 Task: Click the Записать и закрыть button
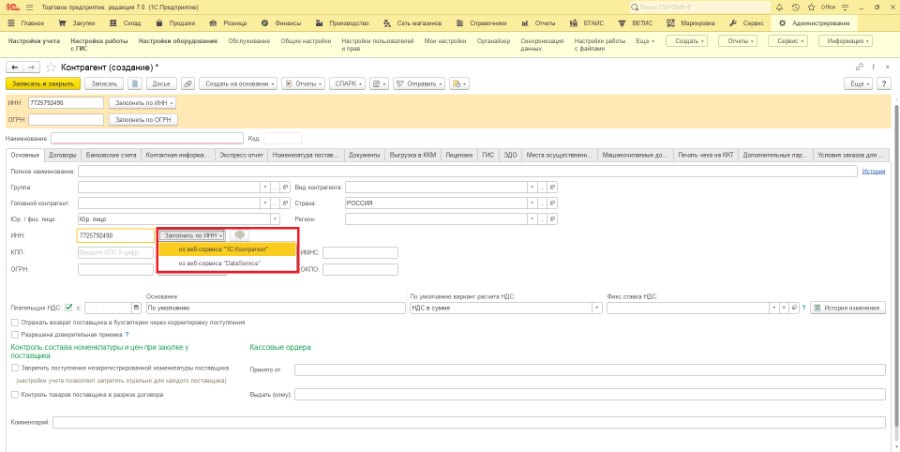pos(43,84)
